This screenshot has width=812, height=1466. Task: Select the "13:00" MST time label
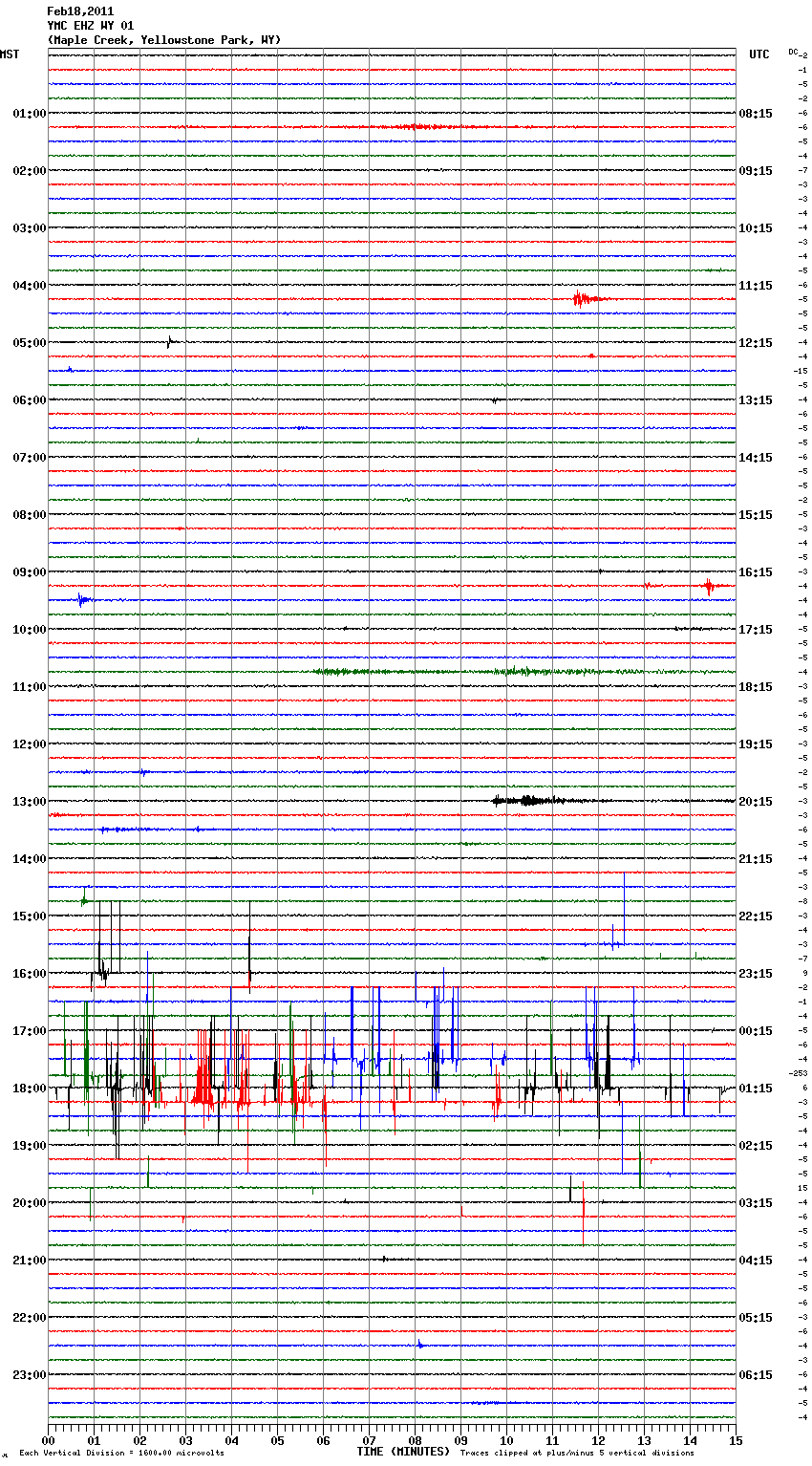point(30,802)
